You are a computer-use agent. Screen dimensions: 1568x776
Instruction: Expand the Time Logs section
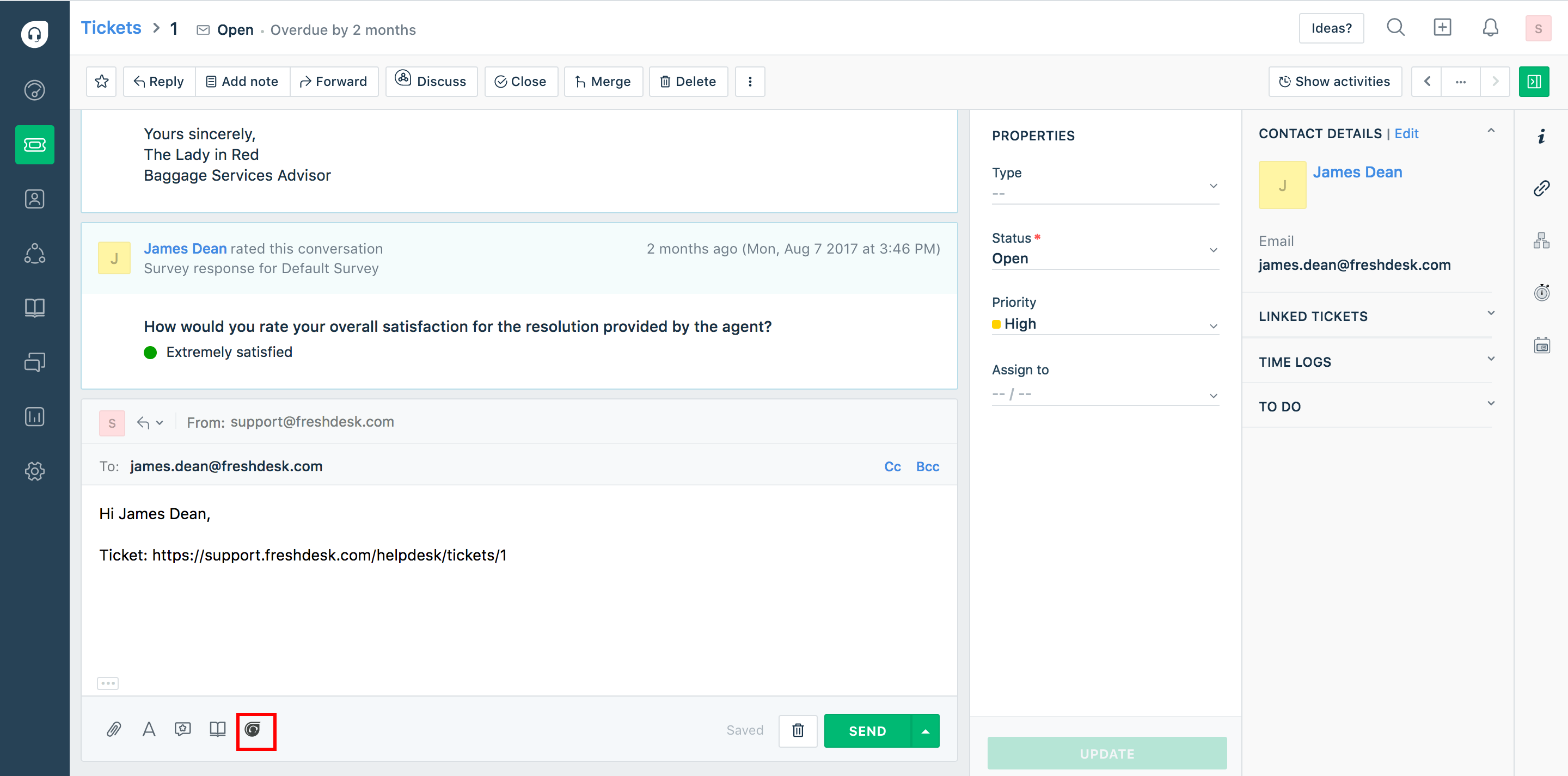click(1491, 359)
